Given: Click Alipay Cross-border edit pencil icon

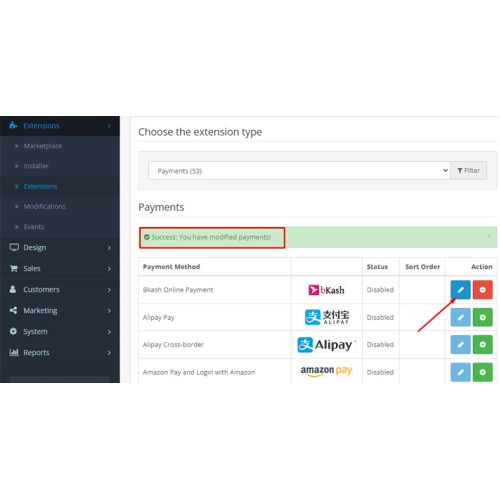Looking at the screenshot, I should [x=460, y=345].
